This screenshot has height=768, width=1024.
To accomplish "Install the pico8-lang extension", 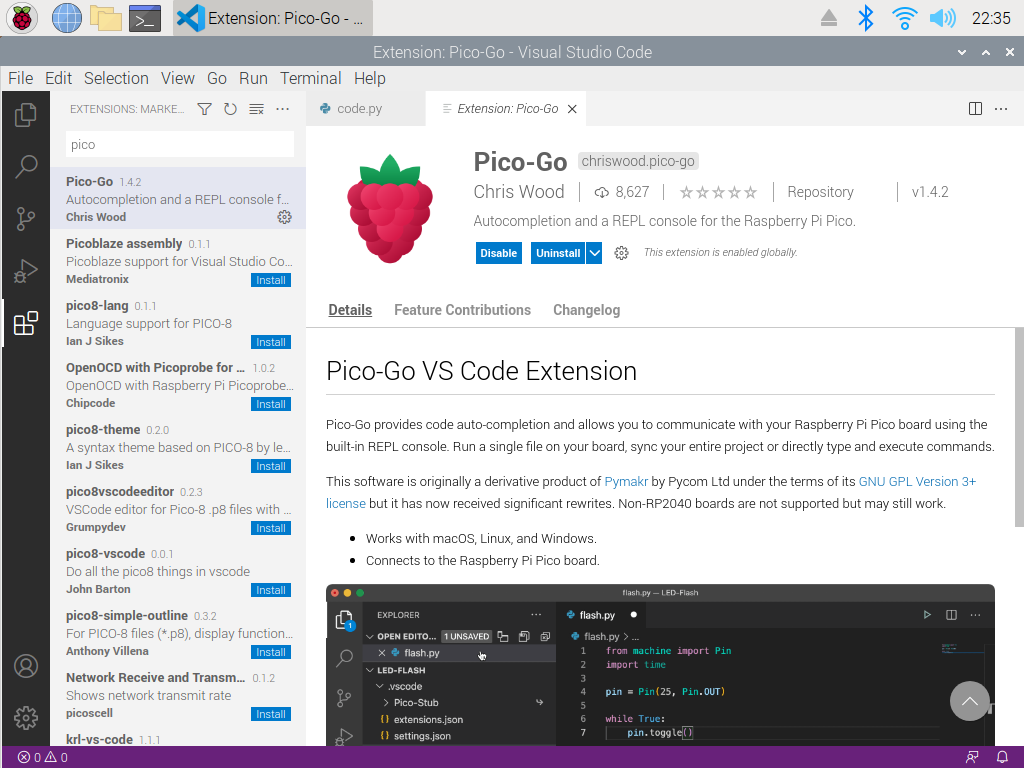I will (271, 342).
